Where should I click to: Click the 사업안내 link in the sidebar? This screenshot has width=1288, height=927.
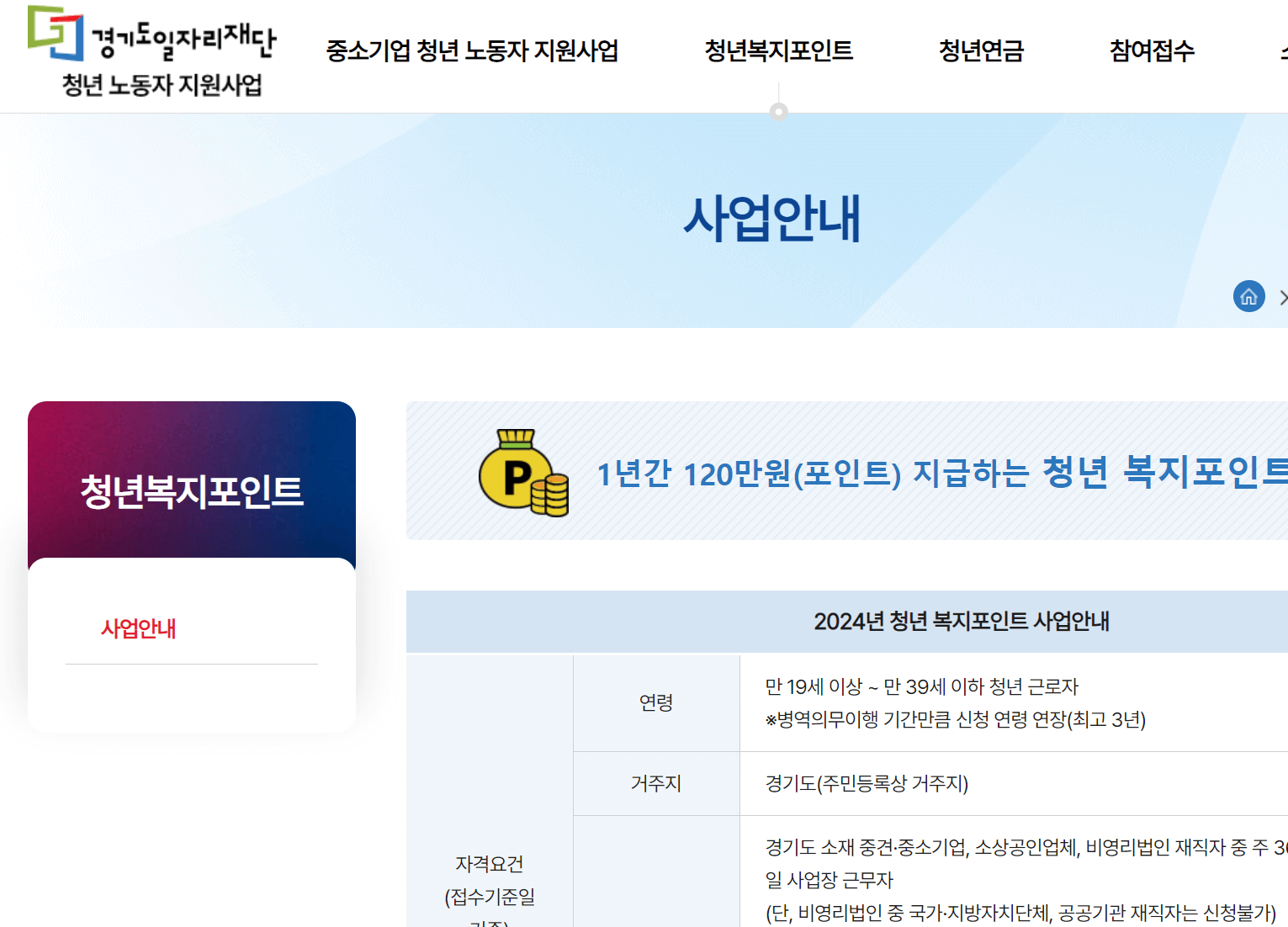139,628
